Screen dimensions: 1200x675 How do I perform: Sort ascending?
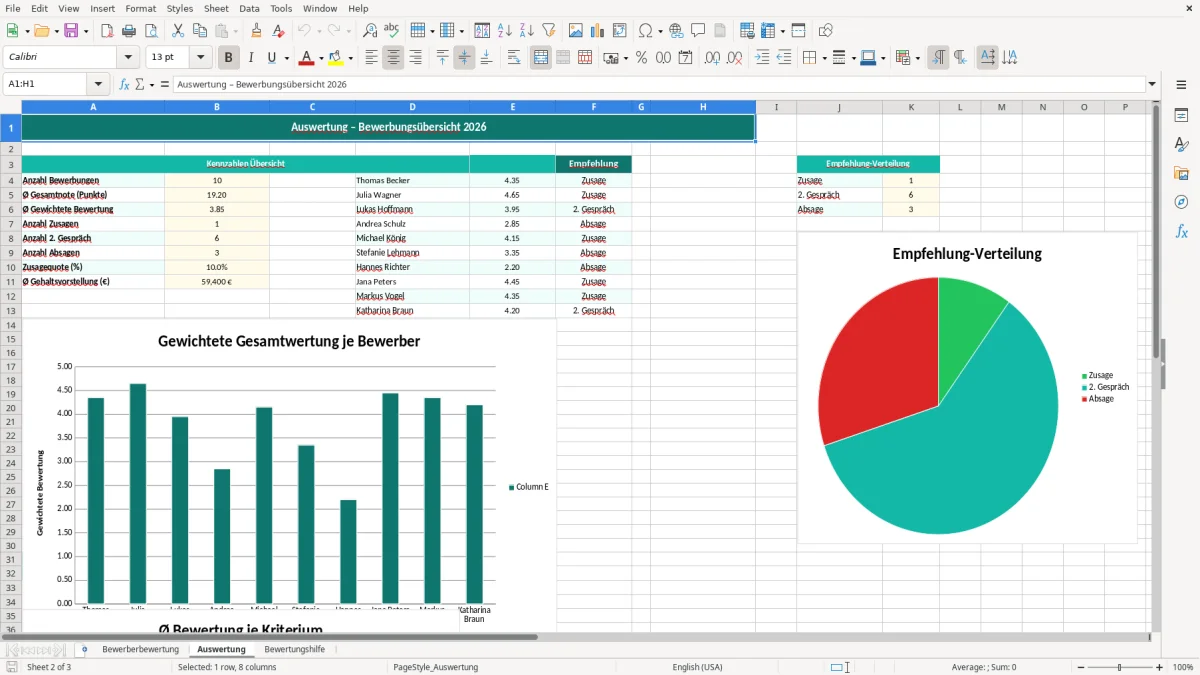click(x=505, y=31)
